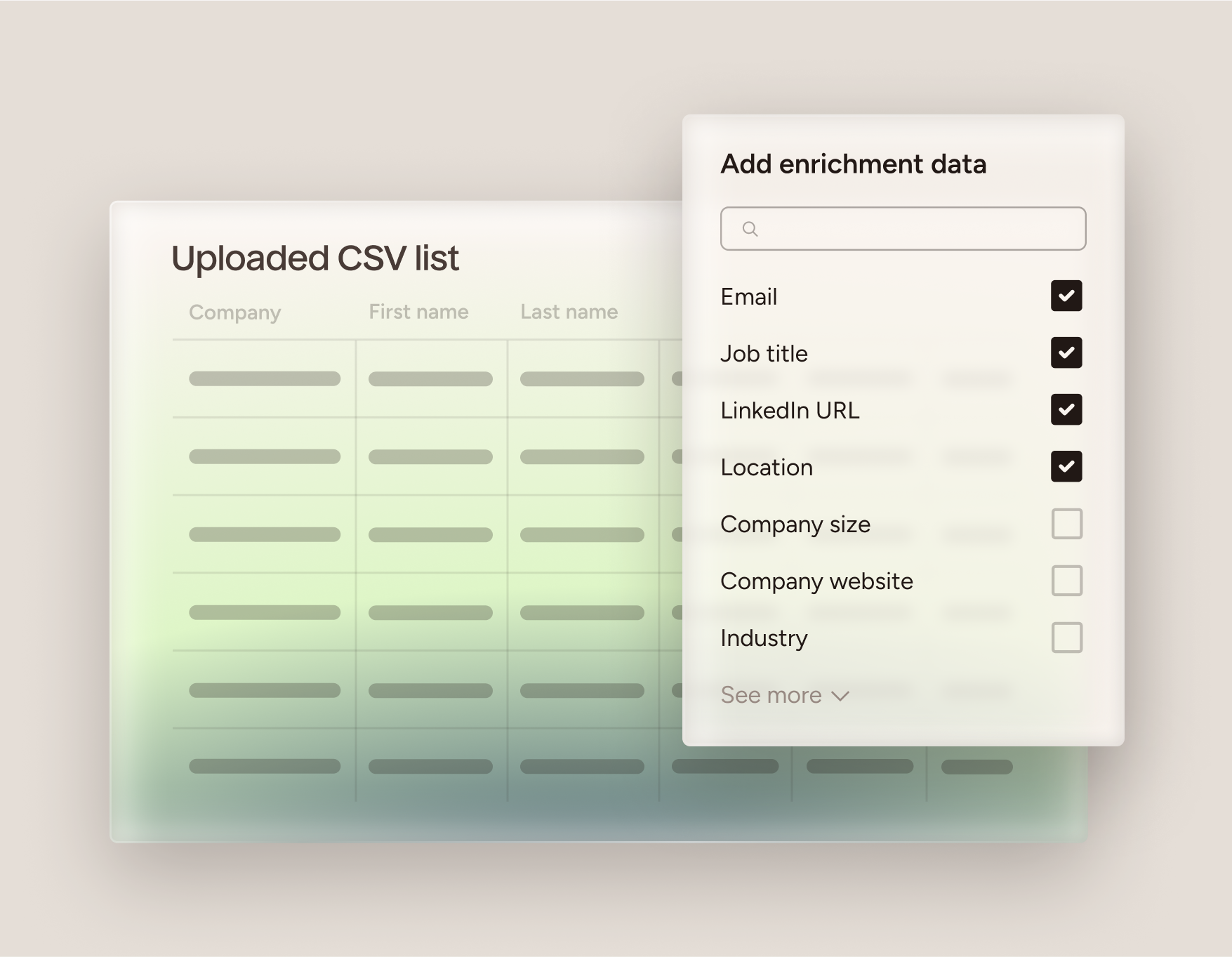Expand list using the See more chevron
The width and height of the screenshot is (1232, 957).
pyautogui.click(x=840, y=696)
